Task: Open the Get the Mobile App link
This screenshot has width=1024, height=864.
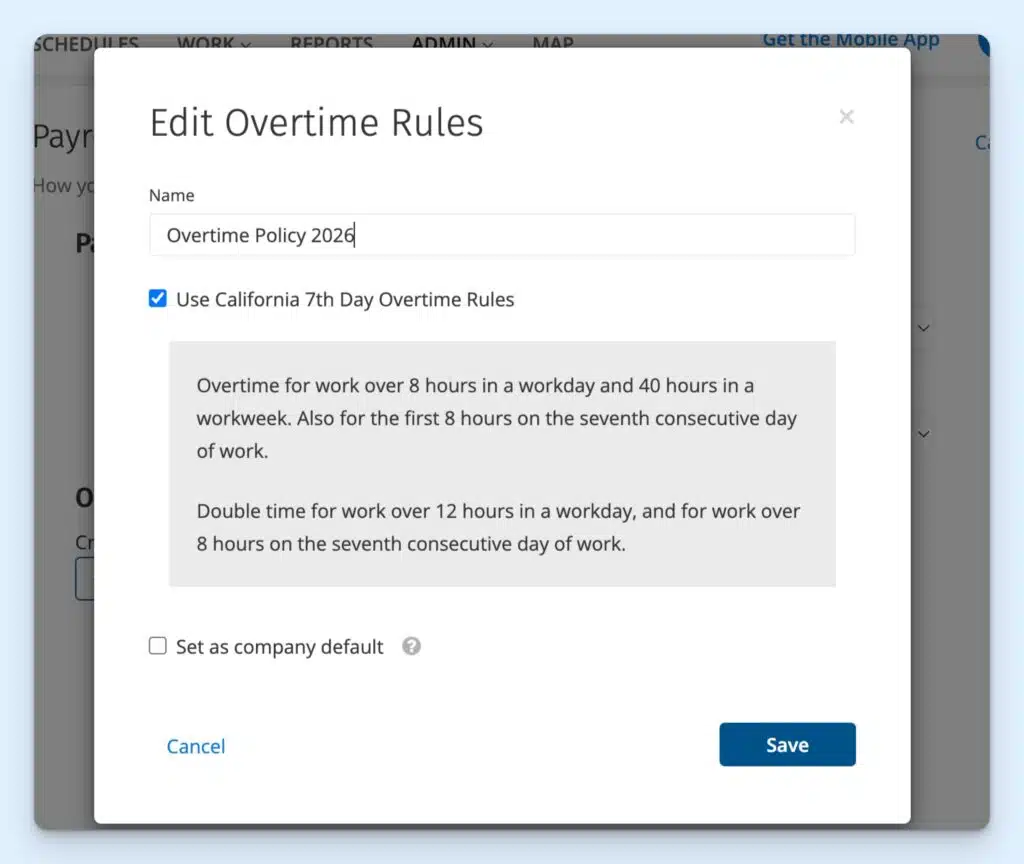Action: [x=850, y=39]
